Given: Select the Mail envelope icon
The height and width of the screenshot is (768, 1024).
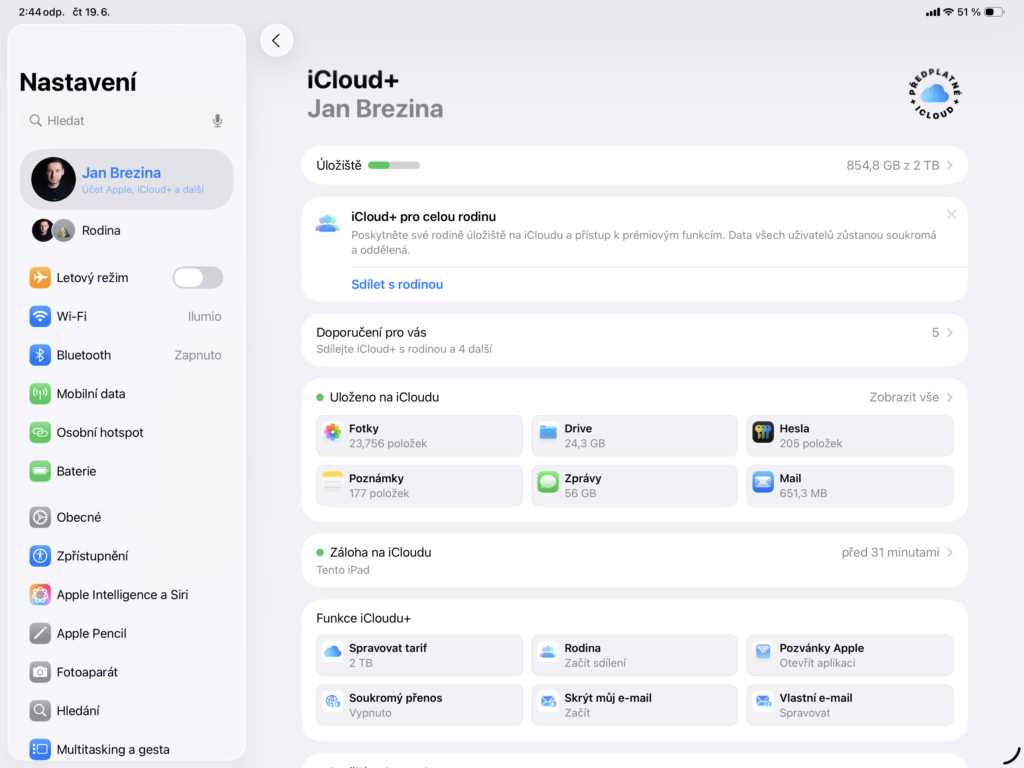Looking at the screenshot, I should click(x=761, y=479).
